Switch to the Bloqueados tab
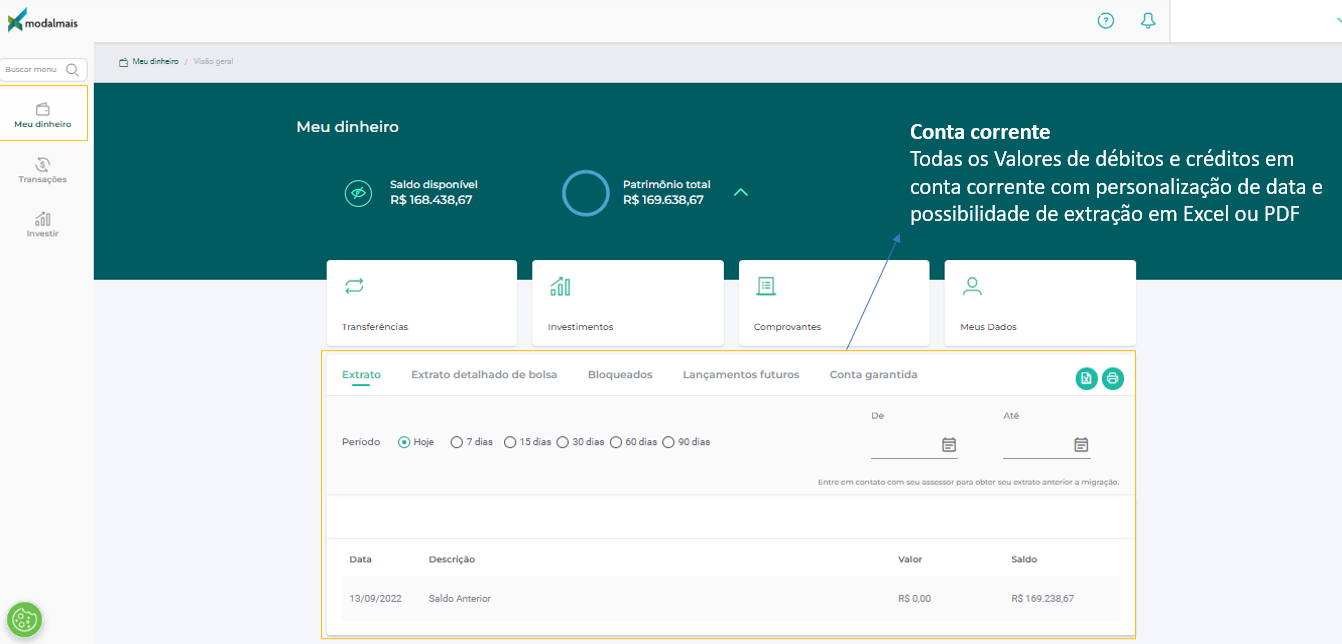 pyautogui.click(x=620, y=375)
